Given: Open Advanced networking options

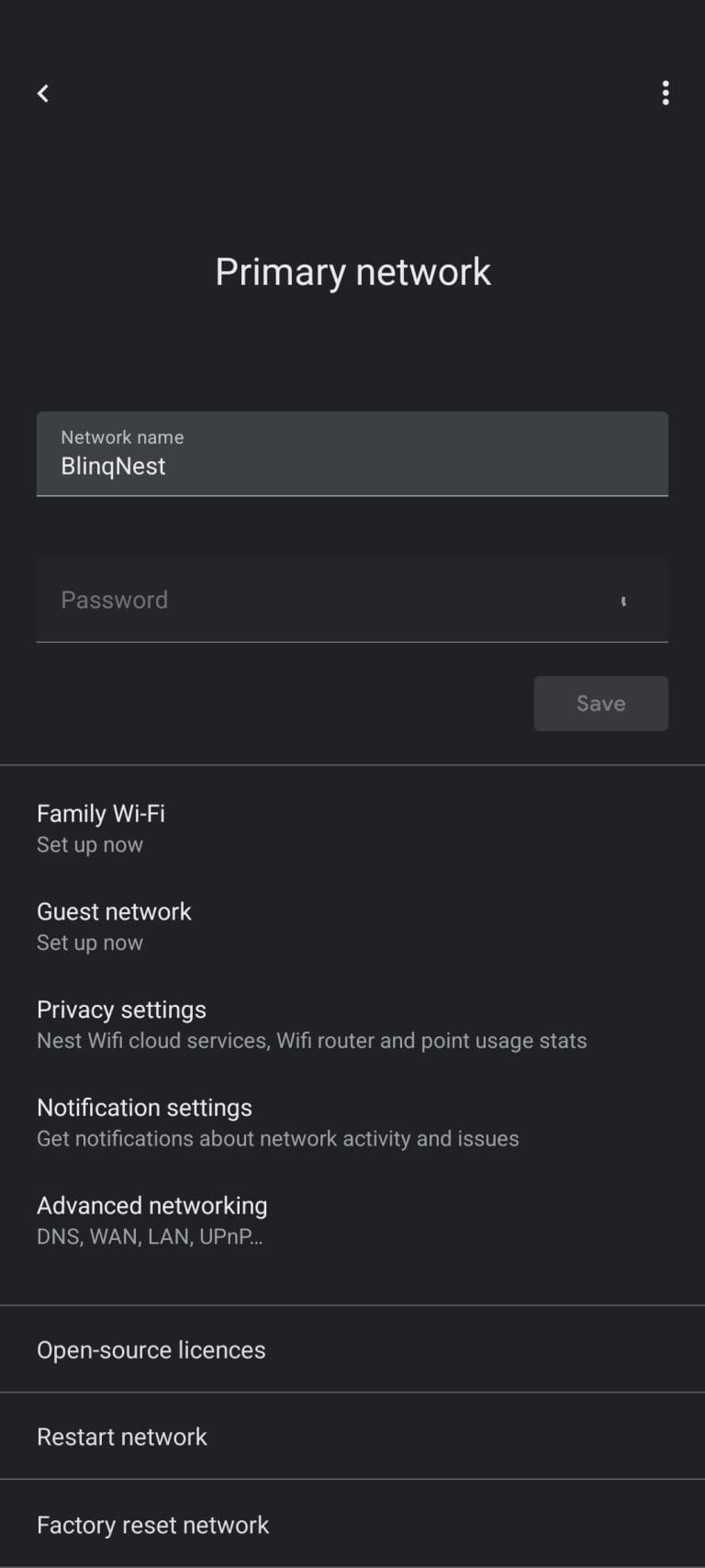Looking at the screenshot, I should click(151, 1205).
